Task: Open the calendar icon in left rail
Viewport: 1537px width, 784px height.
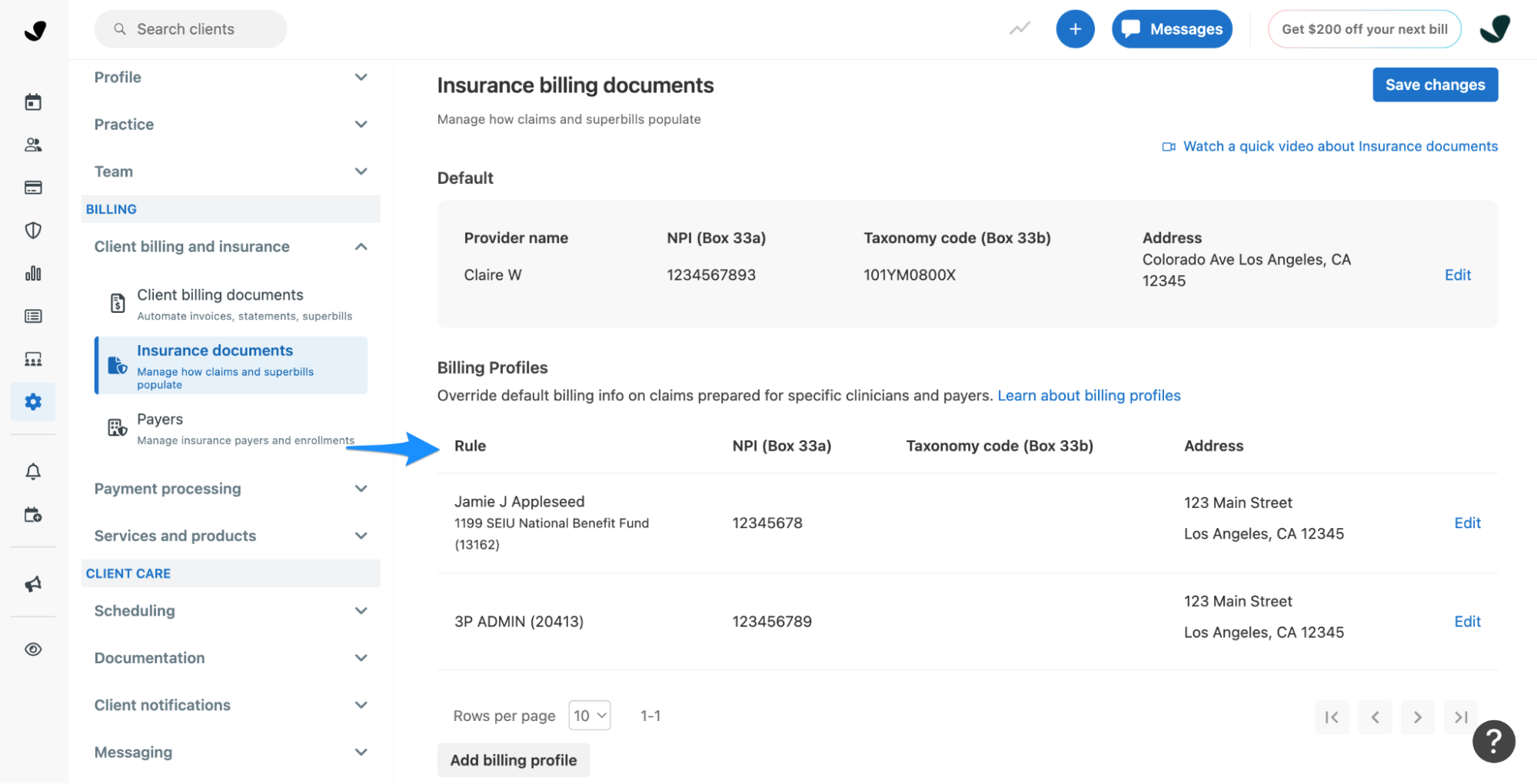Action: pyautogui.click(x=33, y=102)
